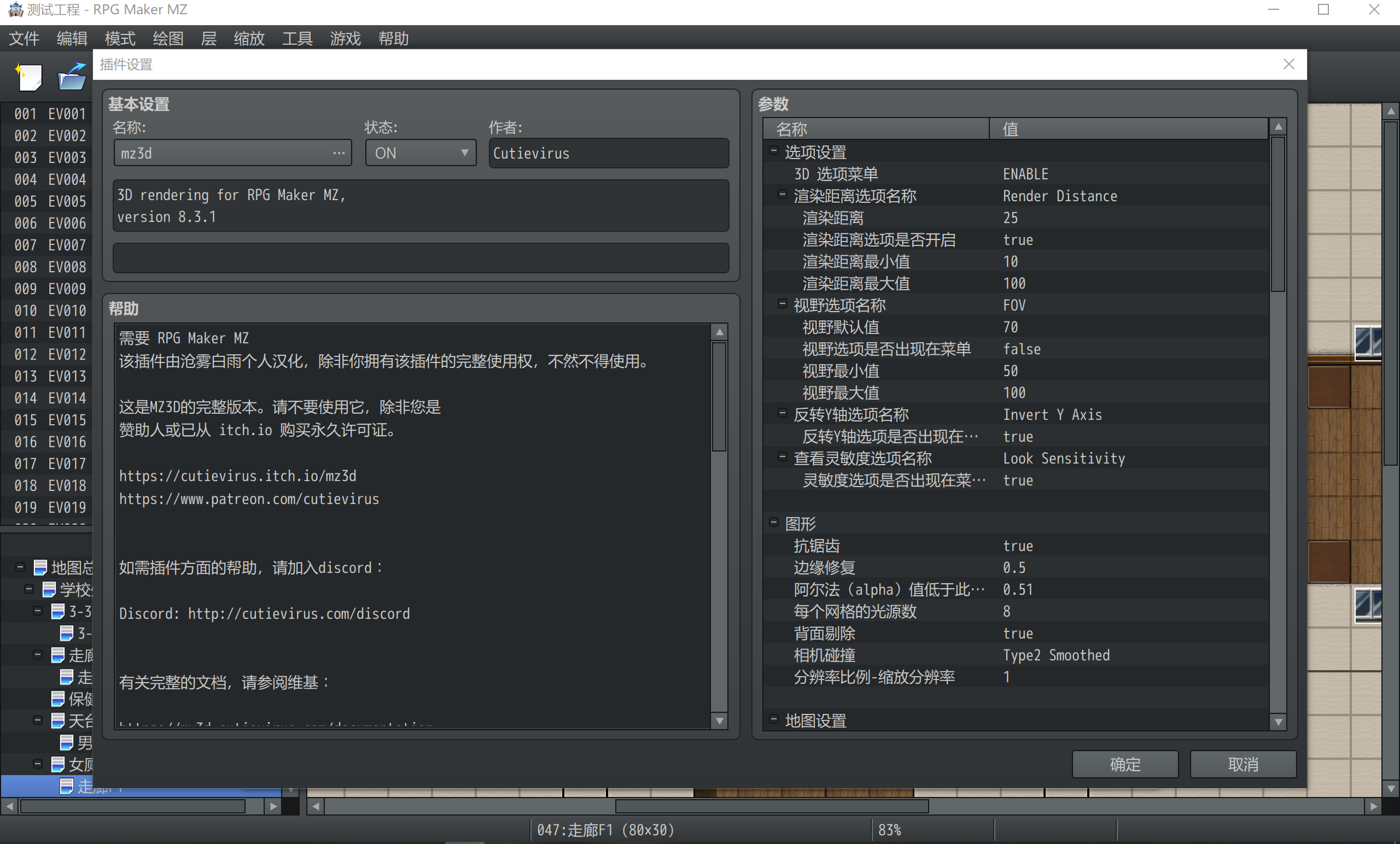Open the 编辑 menu
The height and width of the screenshot is (844, 1400).
point(72,39)
